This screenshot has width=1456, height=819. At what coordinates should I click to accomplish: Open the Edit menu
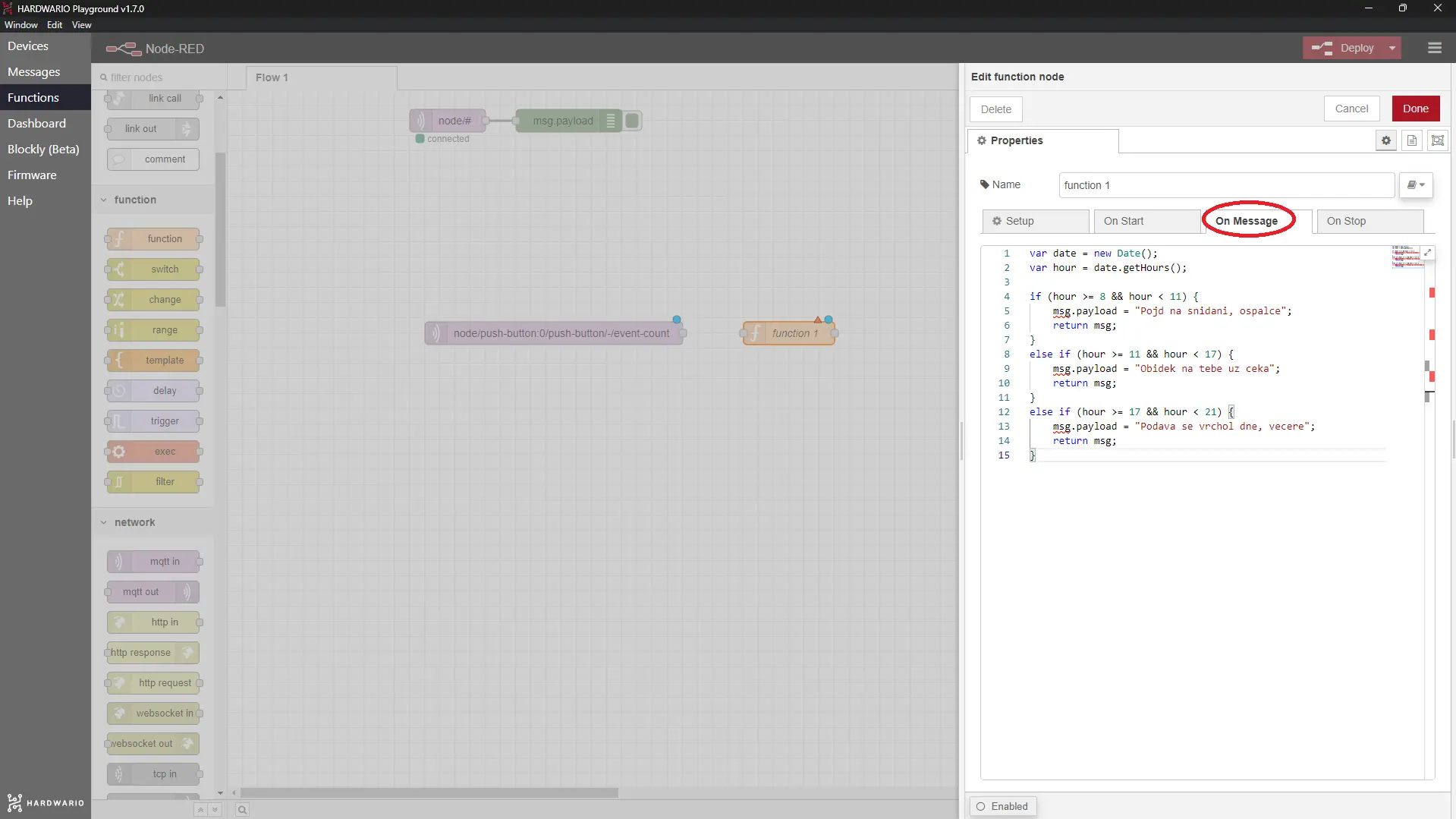point(55,25)
